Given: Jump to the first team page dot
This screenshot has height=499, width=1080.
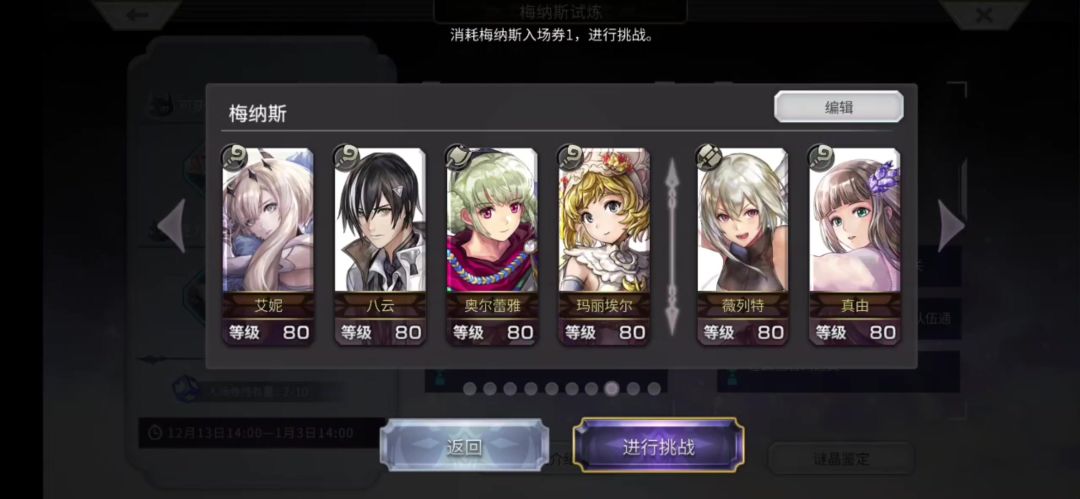Looking at the screenshot, I should [470, 389].
